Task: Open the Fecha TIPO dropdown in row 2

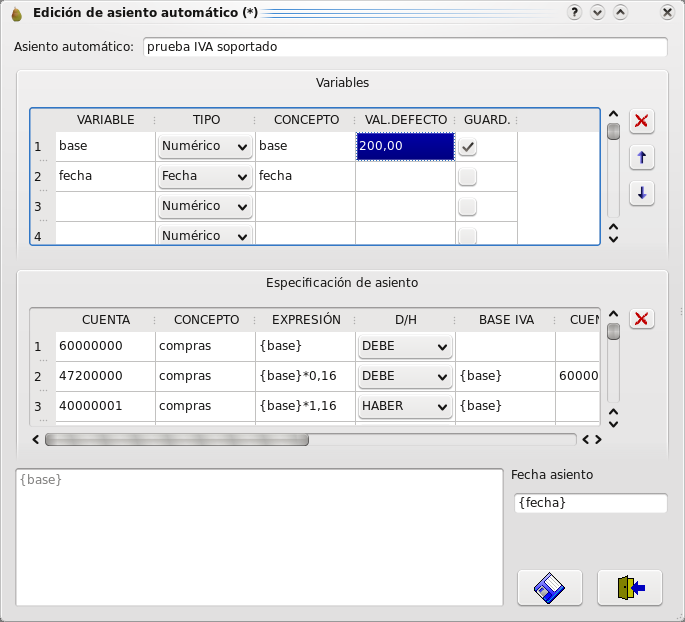Action: coord(205,176)
